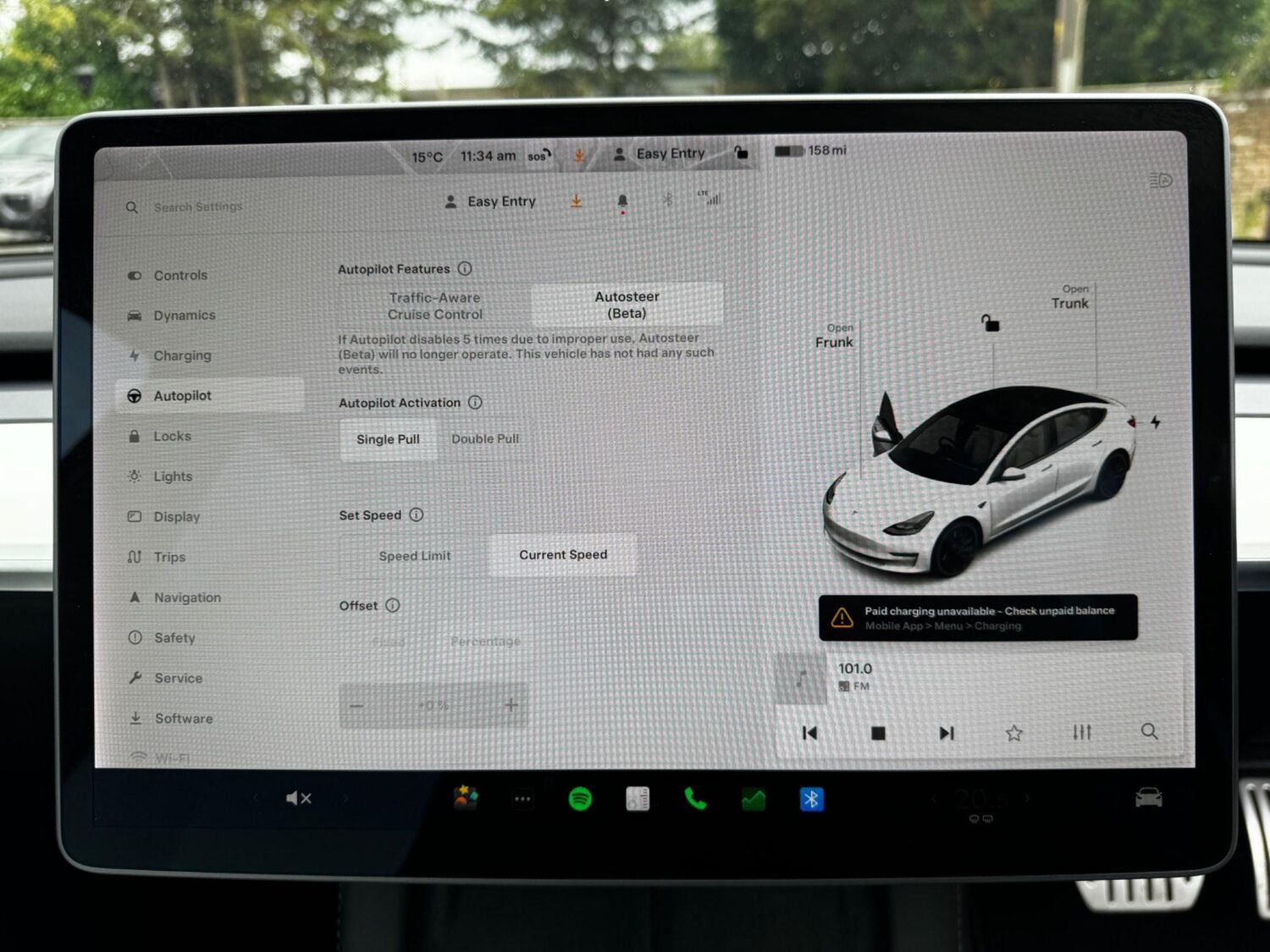Image resolution: width=1270 pixels, height=952 pixels.
Task: Open the Display settings section
Action: [176, 516]
